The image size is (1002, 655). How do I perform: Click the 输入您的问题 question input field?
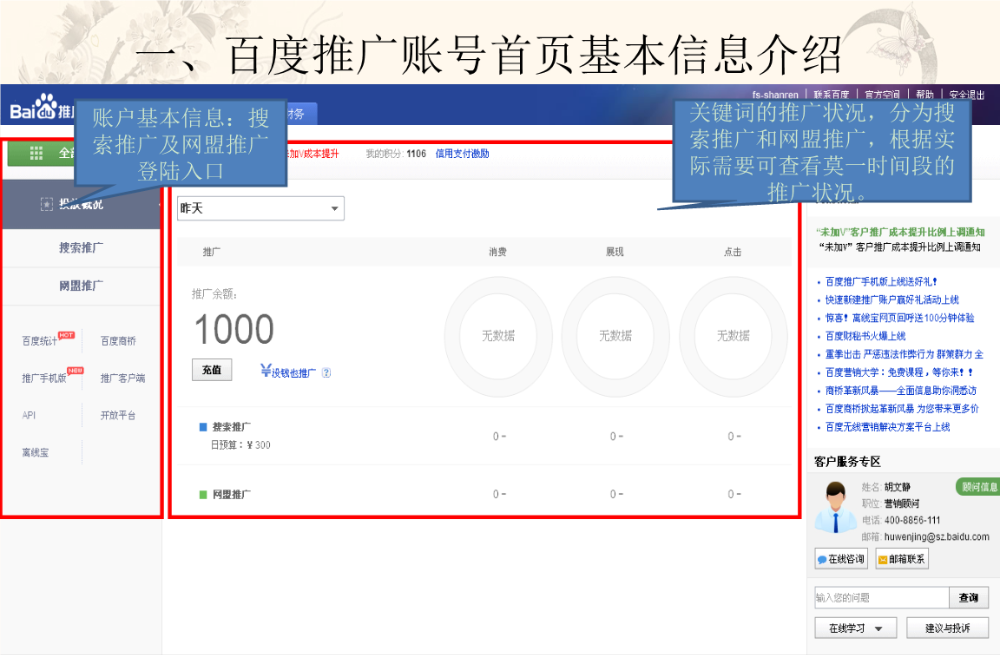882,597
